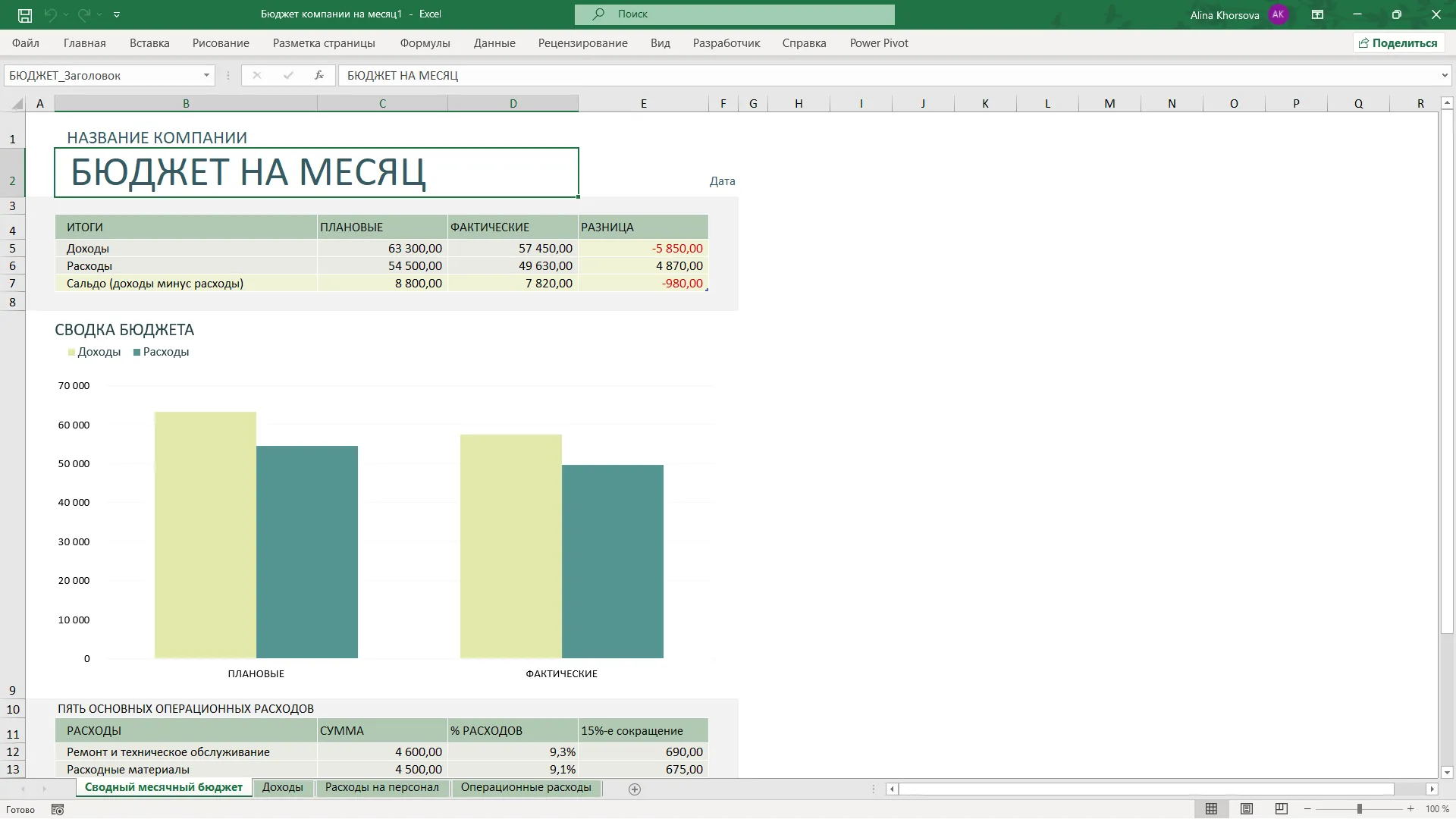Click vertical scrollbar down arrow
This screenshot has height=819, width=1456.
(1447, 773)
